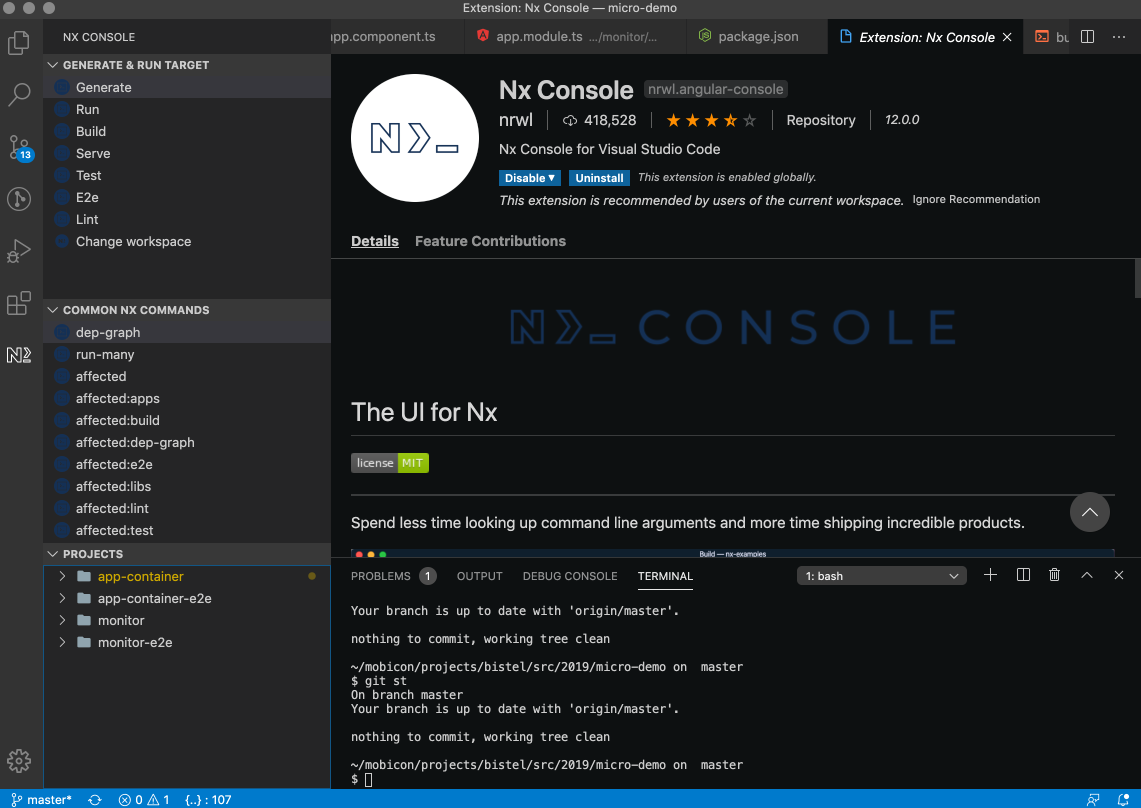Split the terminal pane
Image resolution: width=1141 pixels, height=808 pixels.
1023,575
